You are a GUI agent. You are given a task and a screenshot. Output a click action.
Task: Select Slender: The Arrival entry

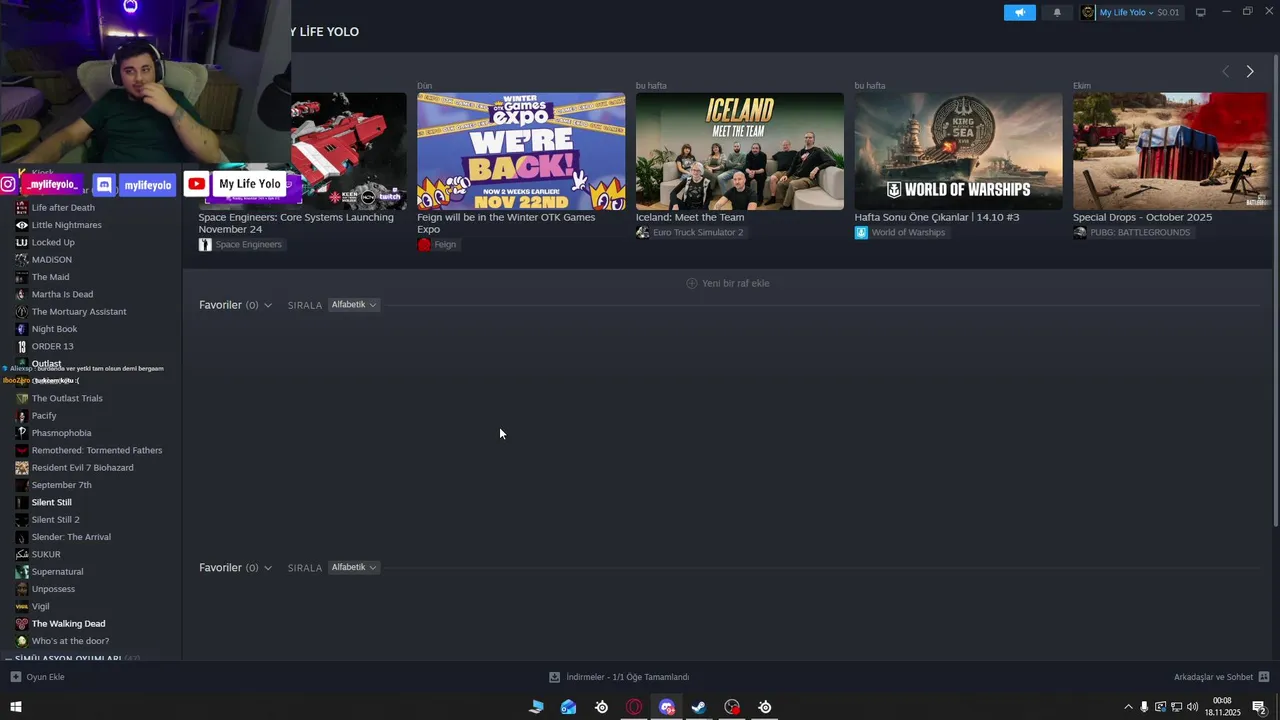pos(71,537)
